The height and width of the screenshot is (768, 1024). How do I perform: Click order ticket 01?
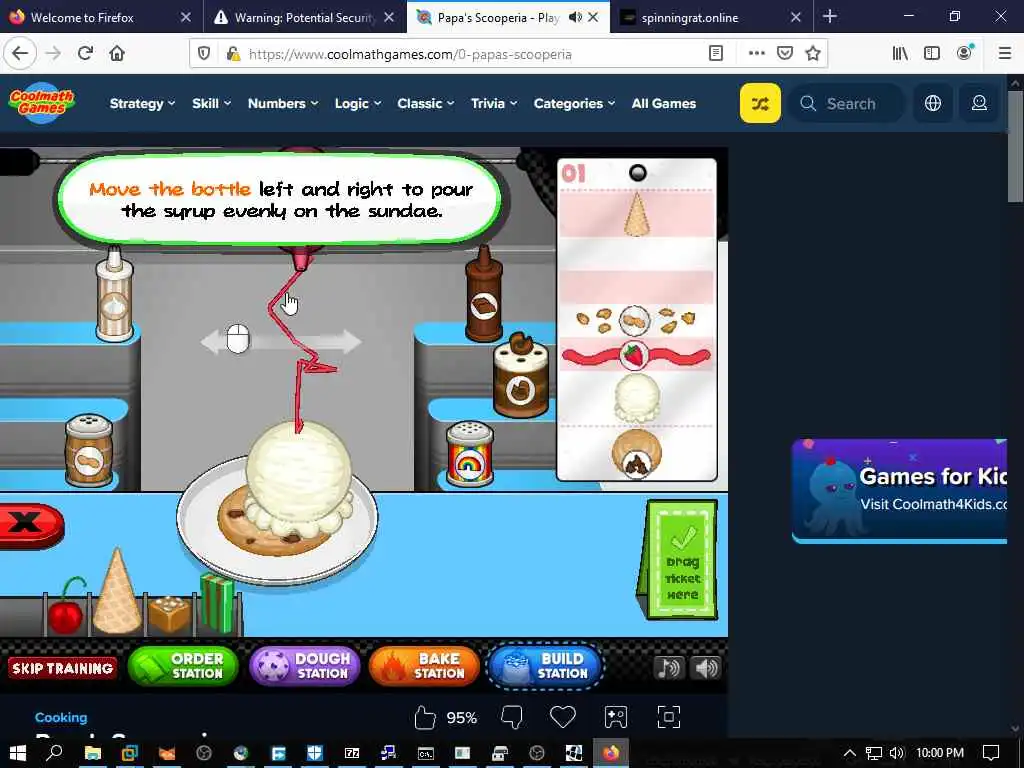coord(637,320)
